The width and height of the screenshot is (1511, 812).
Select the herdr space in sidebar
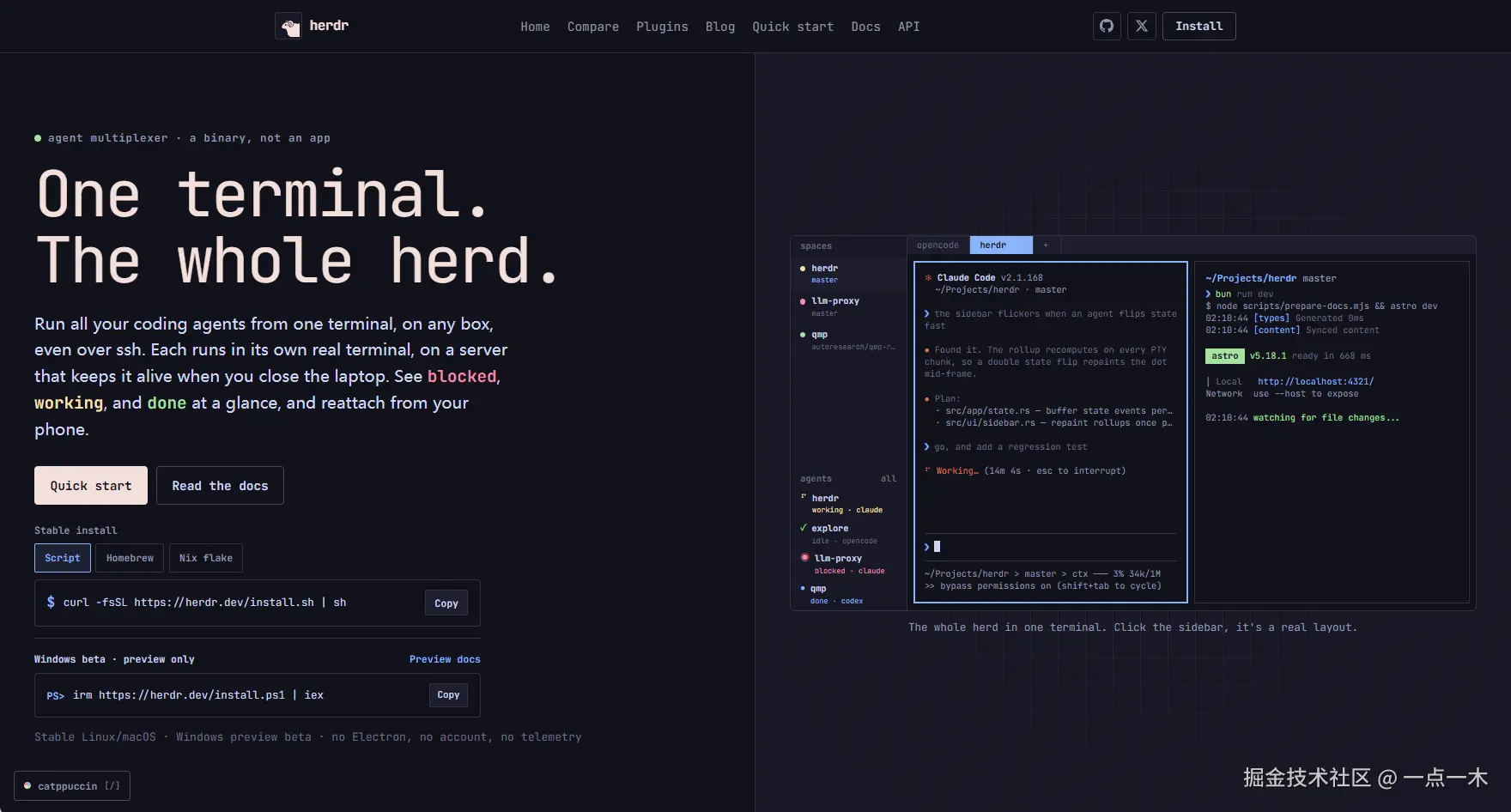pos(848,274)
